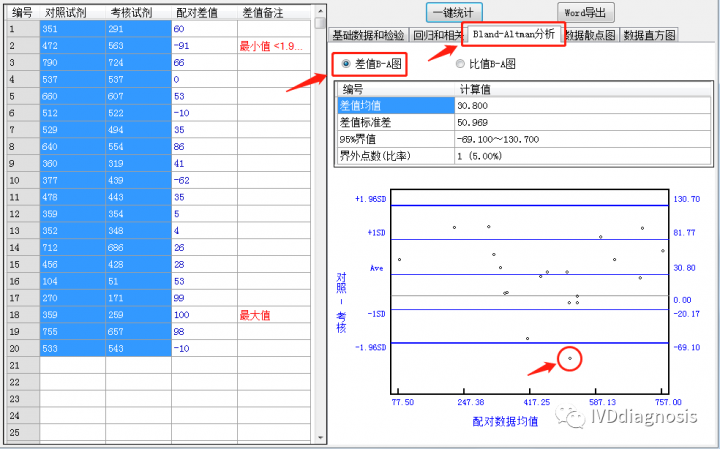The image size is (720, 449).
Task: Click the 配对差值 column header
Action: pyautogui.click(x=204, y=13)
